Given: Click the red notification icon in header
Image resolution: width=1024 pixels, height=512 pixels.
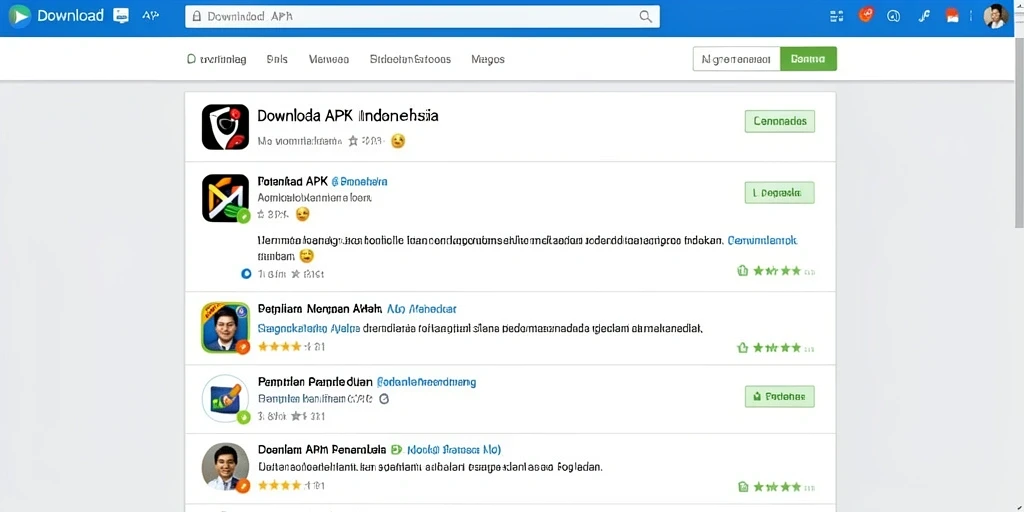Looking at the screenshot, I should click(x=866, y=15).
